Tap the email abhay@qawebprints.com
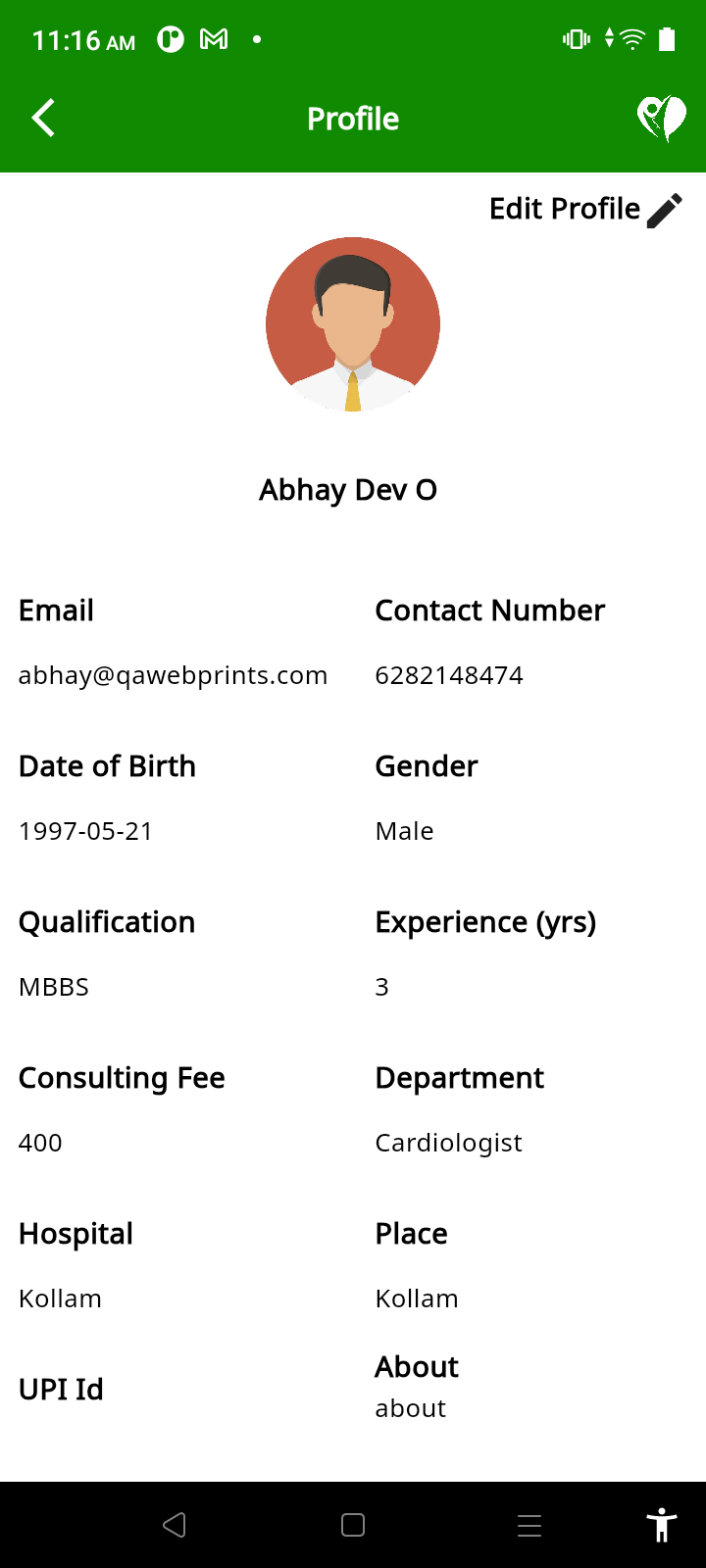The image size is (706, 1568). [173, 675]
